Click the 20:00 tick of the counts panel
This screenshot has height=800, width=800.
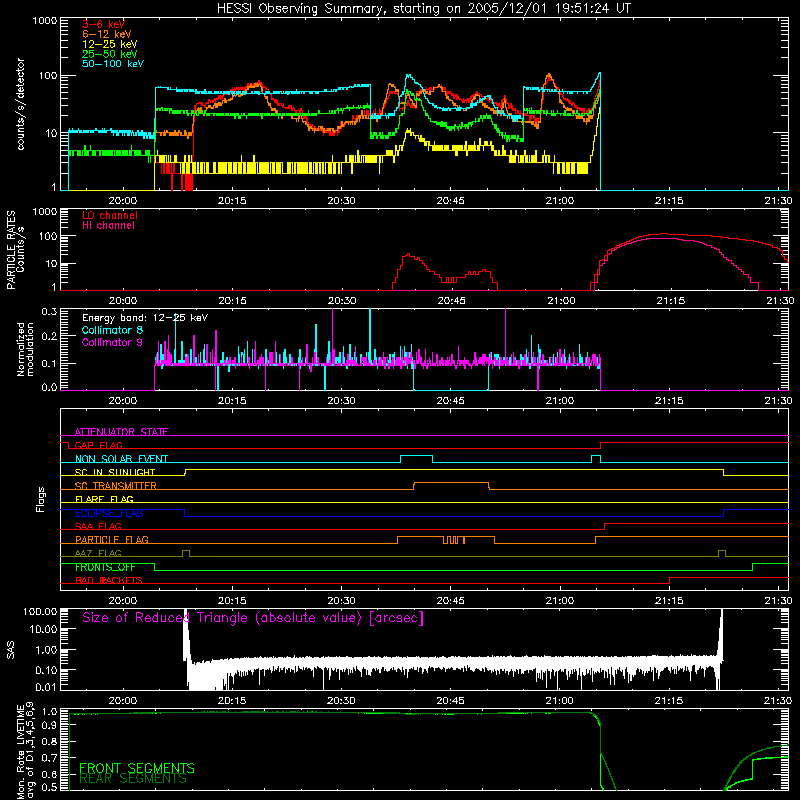122,201
